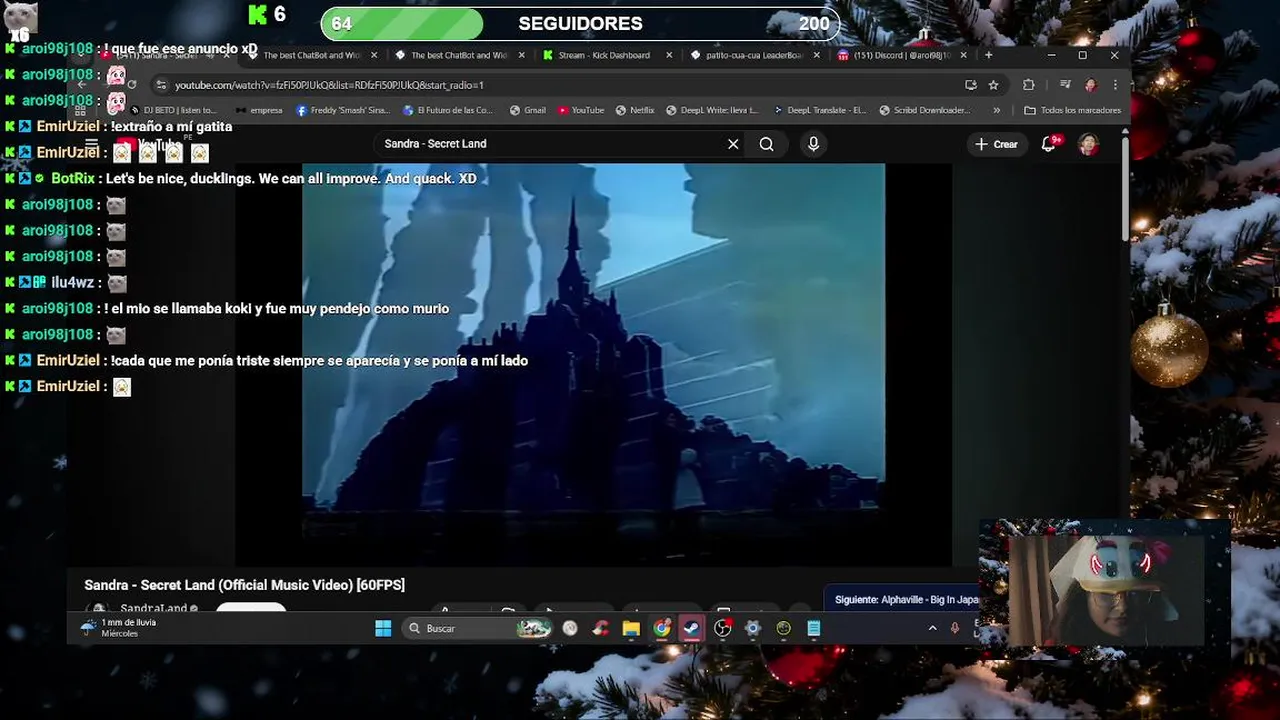Image resolution: width=1280 pixels, height=720 pixels.
Task: Open the Windows Start menu
Action: [x=383, y=628]
